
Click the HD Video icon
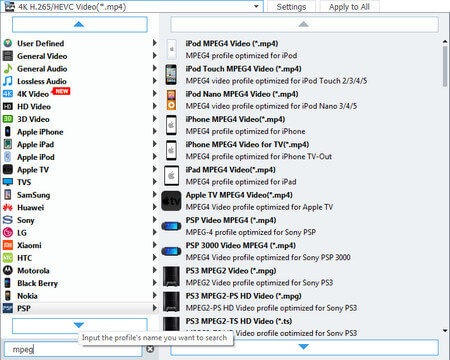click(x=8, y=106)
